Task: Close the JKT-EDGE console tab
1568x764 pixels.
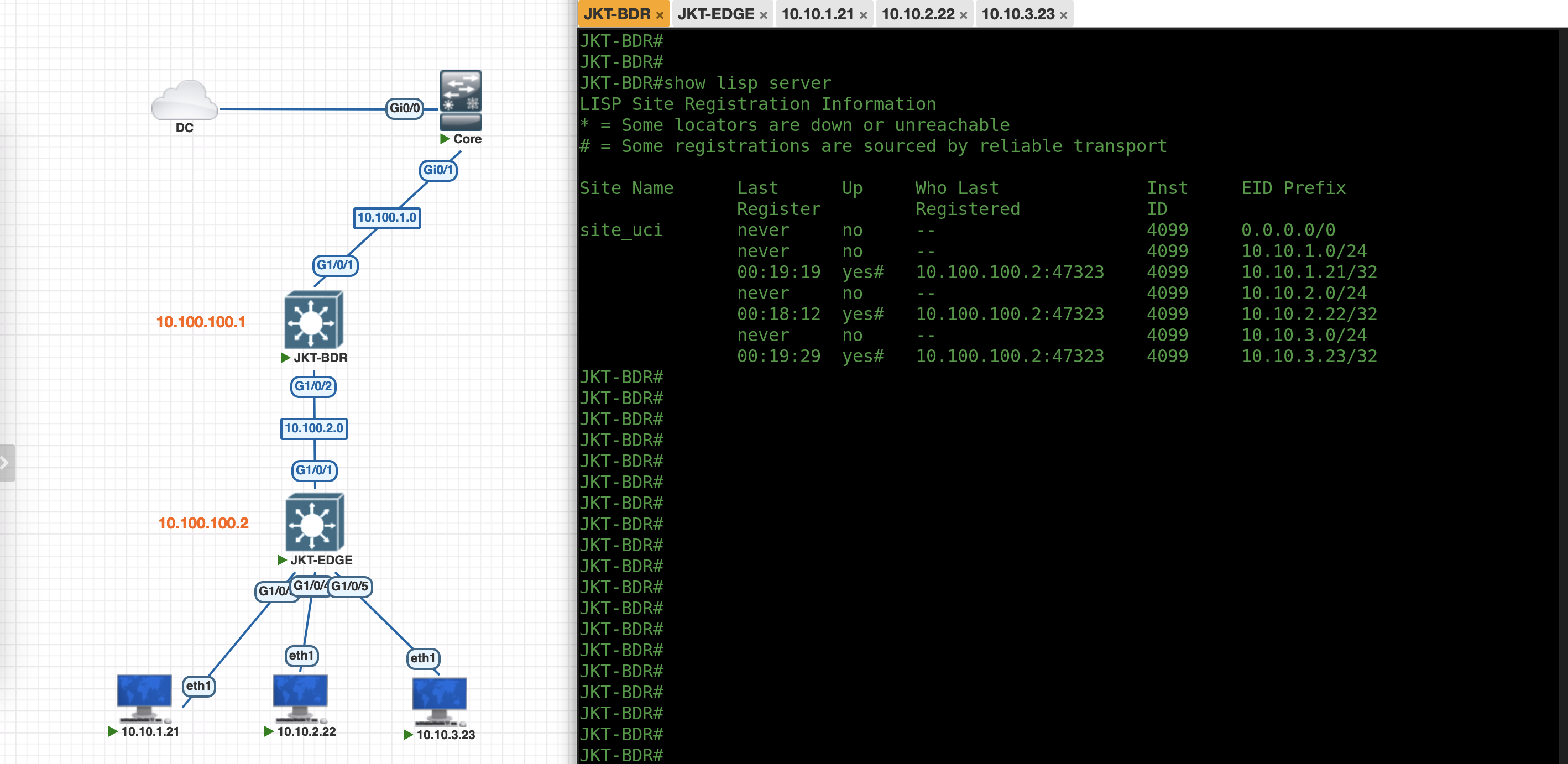Action: pos(764,15)
